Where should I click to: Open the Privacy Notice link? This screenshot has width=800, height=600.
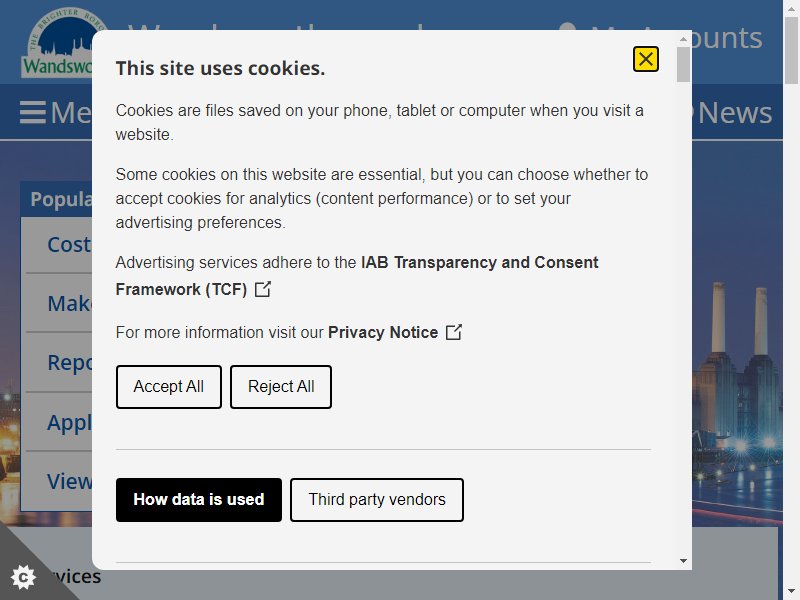383,333
